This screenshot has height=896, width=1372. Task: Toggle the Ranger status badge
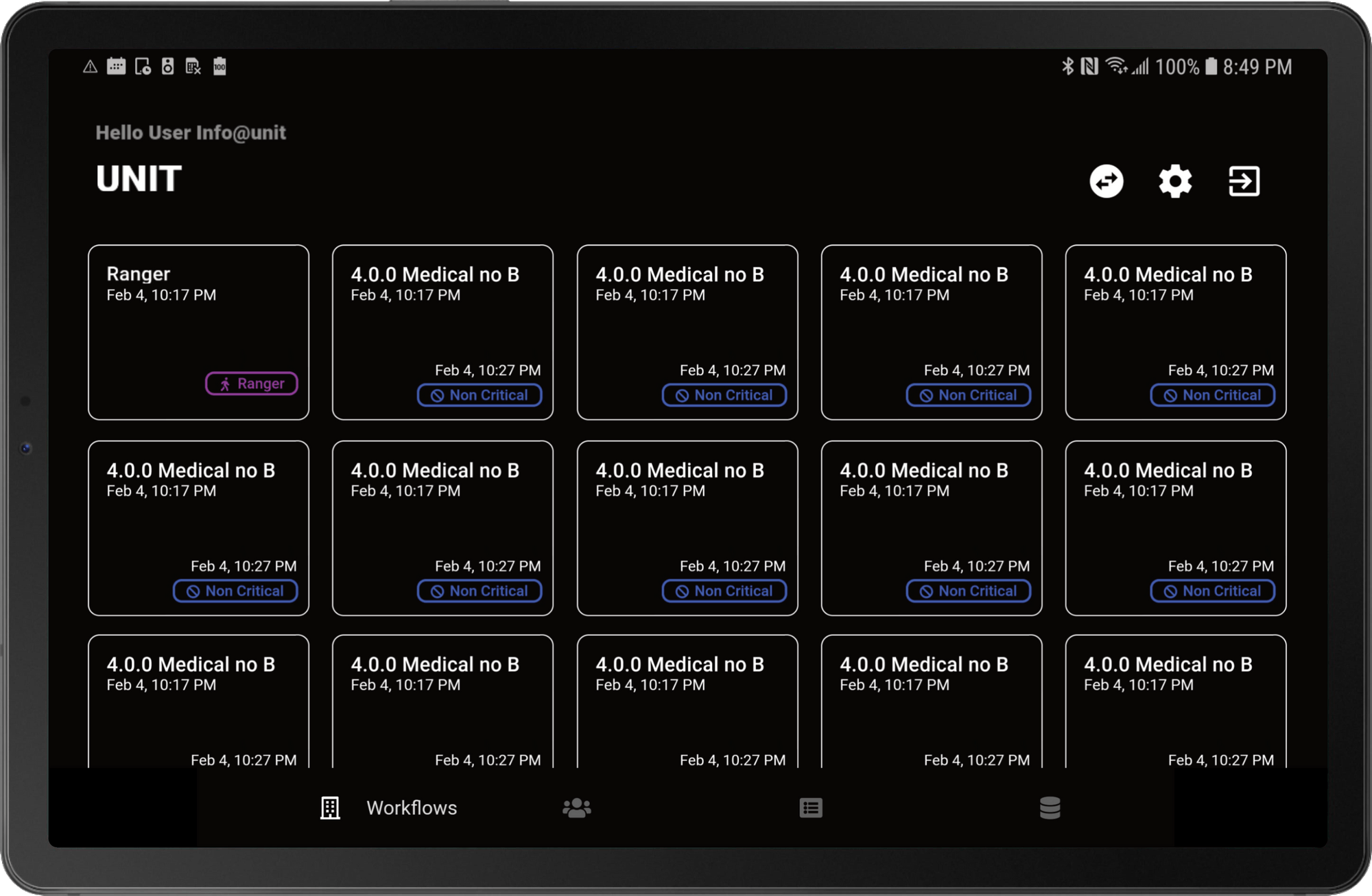coord(252,384)
